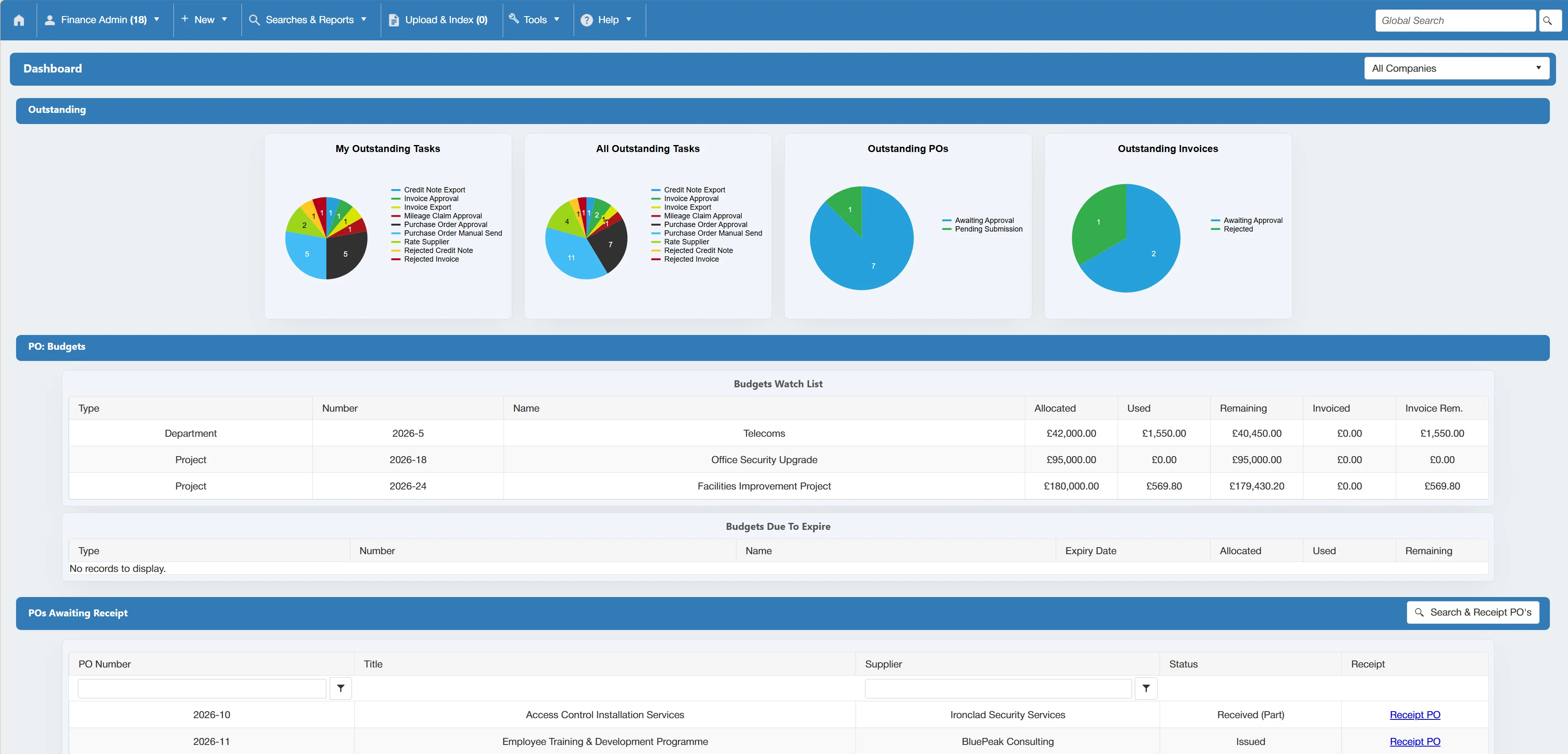
Task: Click the Employee Training & Development Programme title
Action: (605, 741)
